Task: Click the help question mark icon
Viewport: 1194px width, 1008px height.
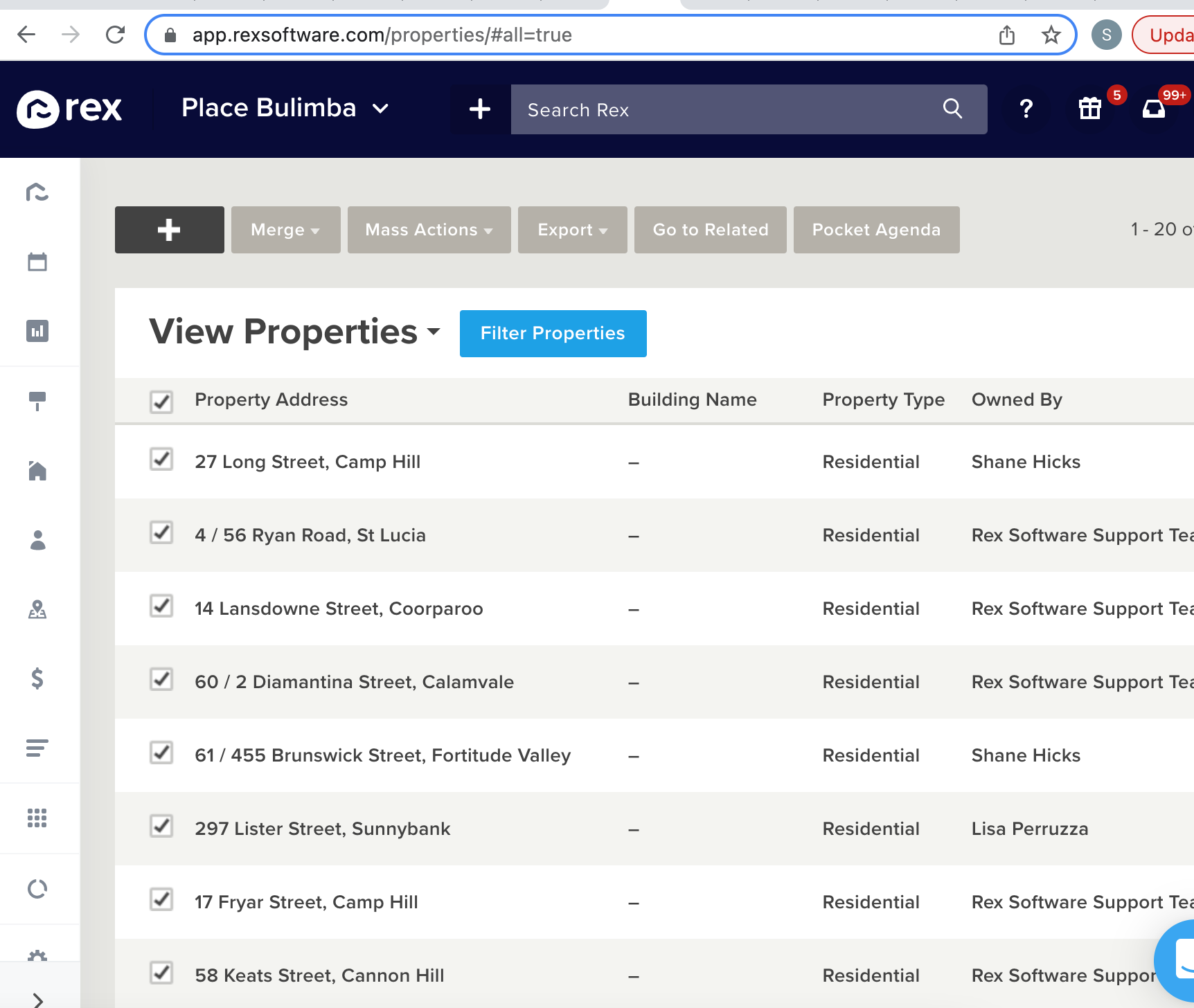Action: pyautogui.click(x=1026, y=109)
